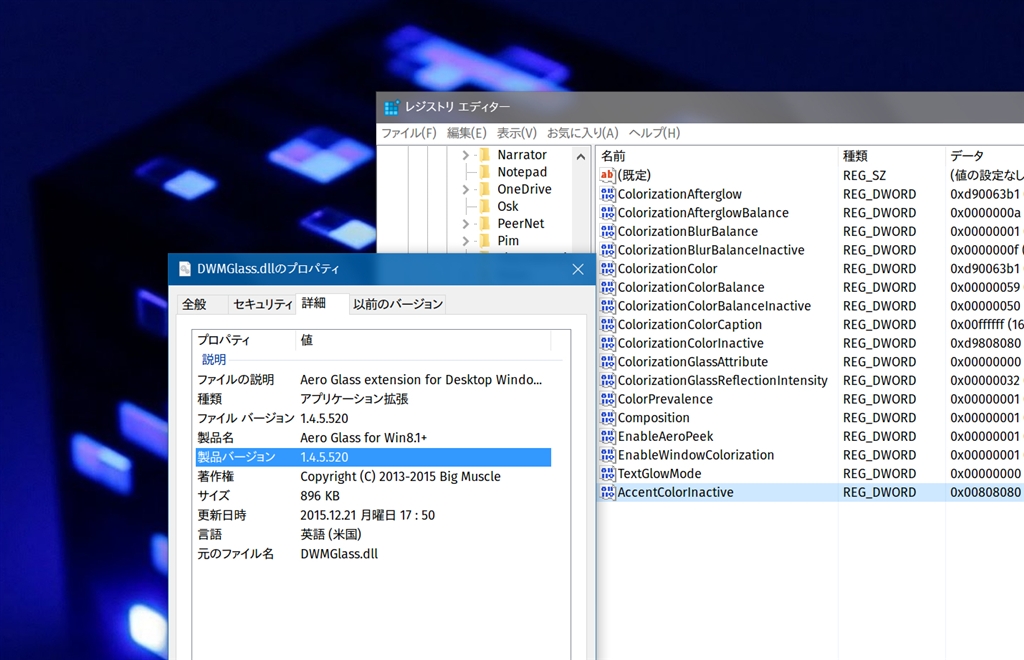Open the ファイル(F) menu

point(409,133)
